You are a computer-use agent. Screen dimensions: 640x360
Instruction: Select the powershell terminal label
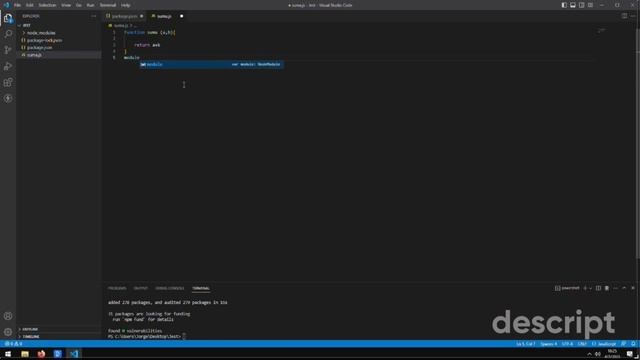[x=567, y=288]
